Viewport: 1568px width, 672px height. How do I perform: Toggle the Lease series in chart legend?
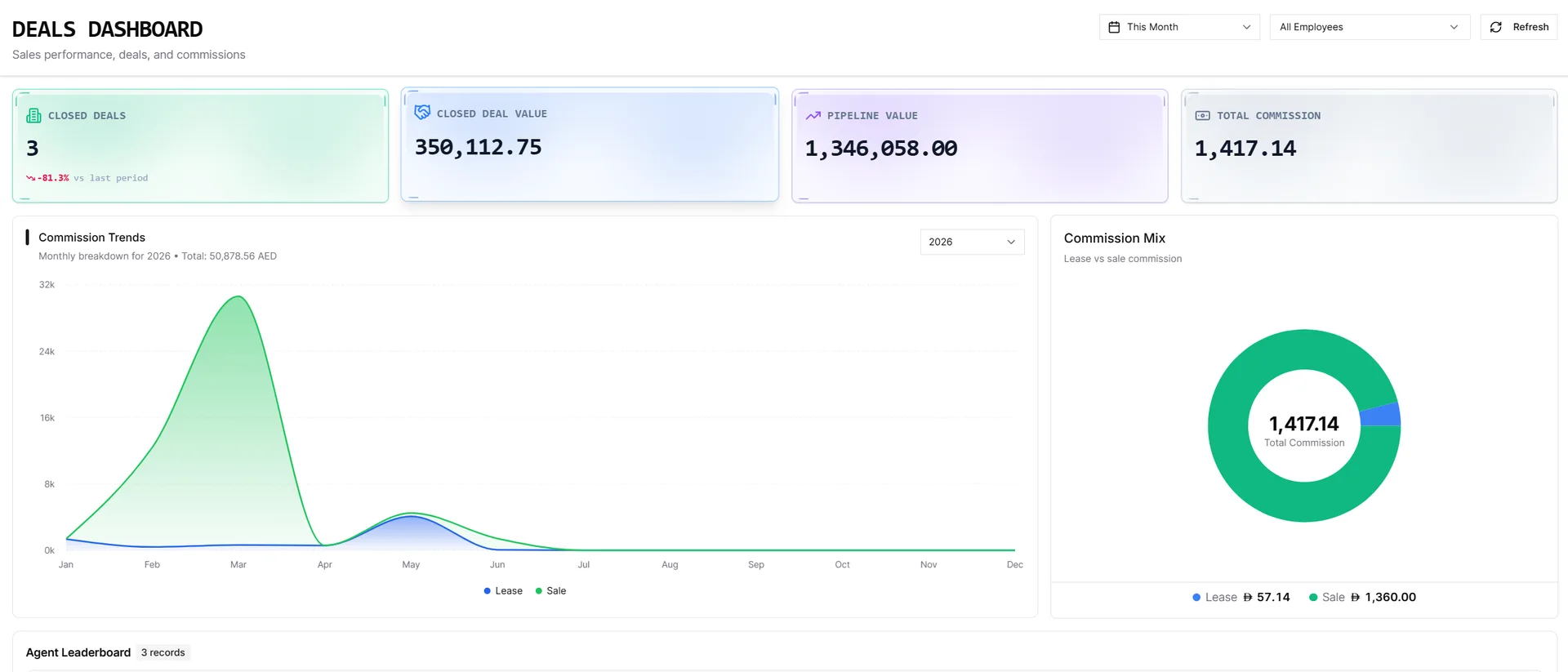coord(503,591)
